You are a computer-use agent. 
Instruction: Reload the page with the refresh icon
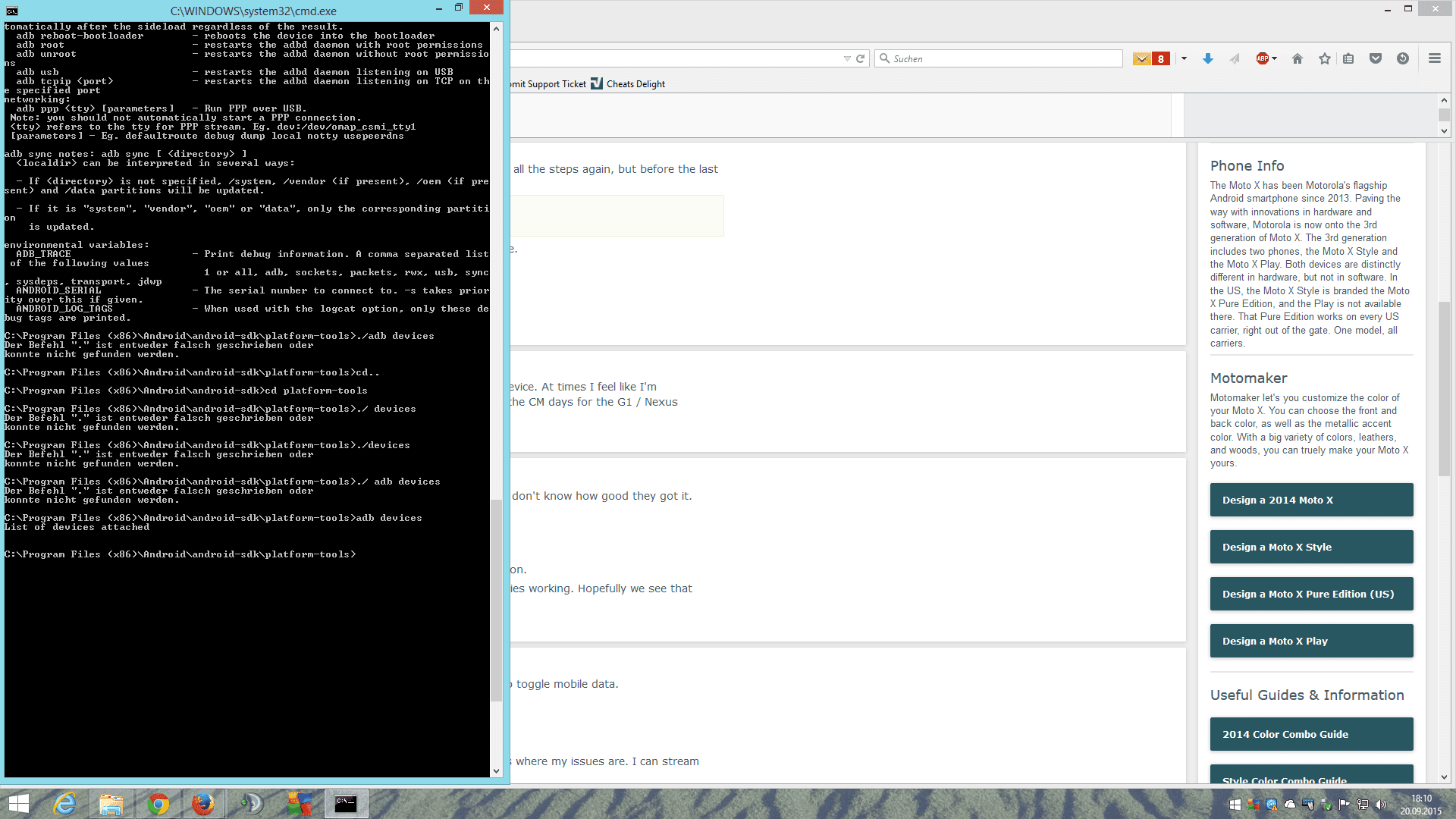coord(861,58)
